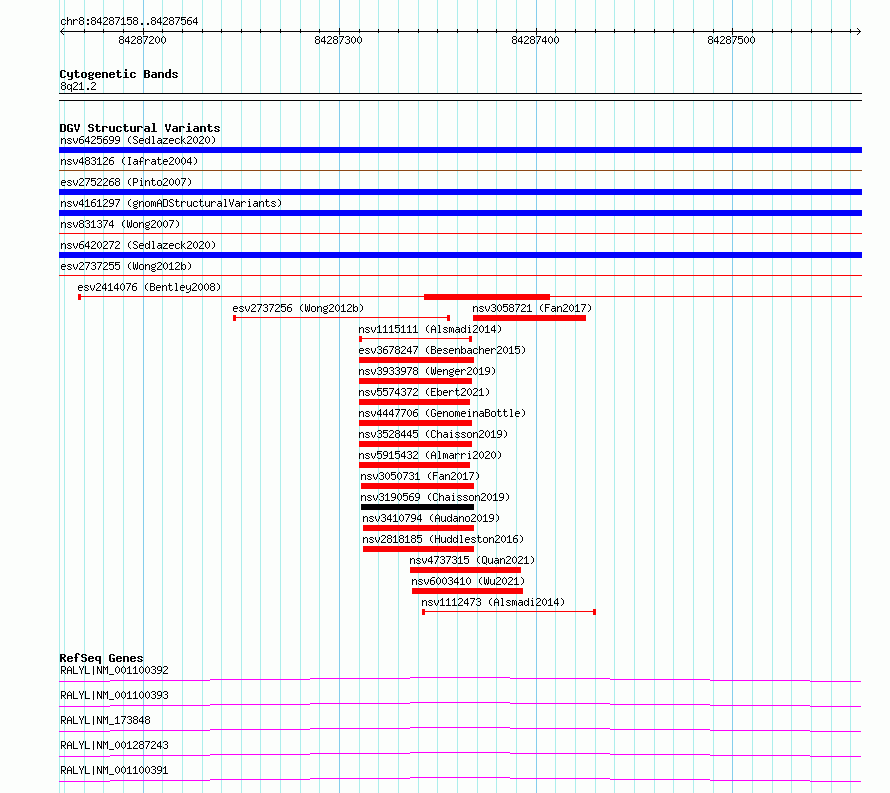This screenshot has height=793, width=890.
Task: Open the nsv483126 (Iafrate2004) variant
Action: (129, 161)
